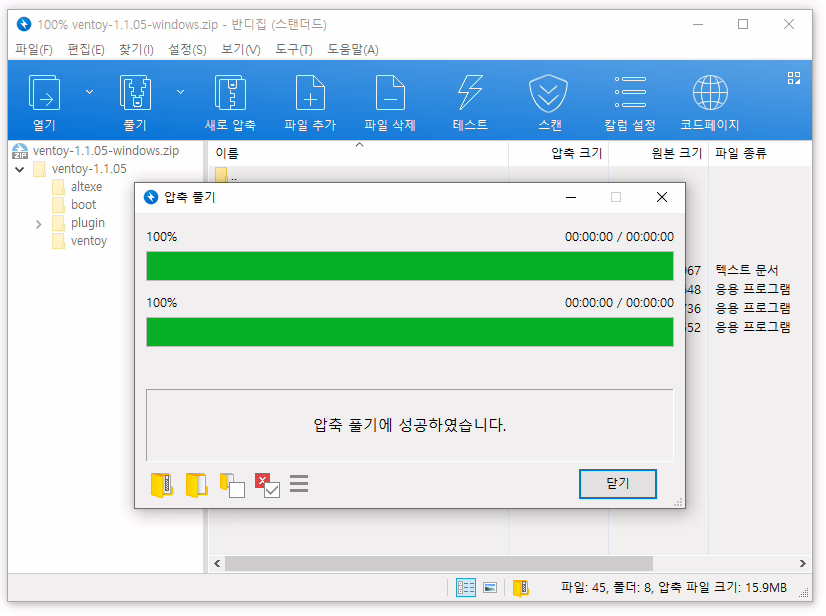The height and width of the screenshot is (616, 826).
Task: Click the 압축 풀기에 성공하였습니다. message
Action: pyautogui.click(x=410, y=425)
